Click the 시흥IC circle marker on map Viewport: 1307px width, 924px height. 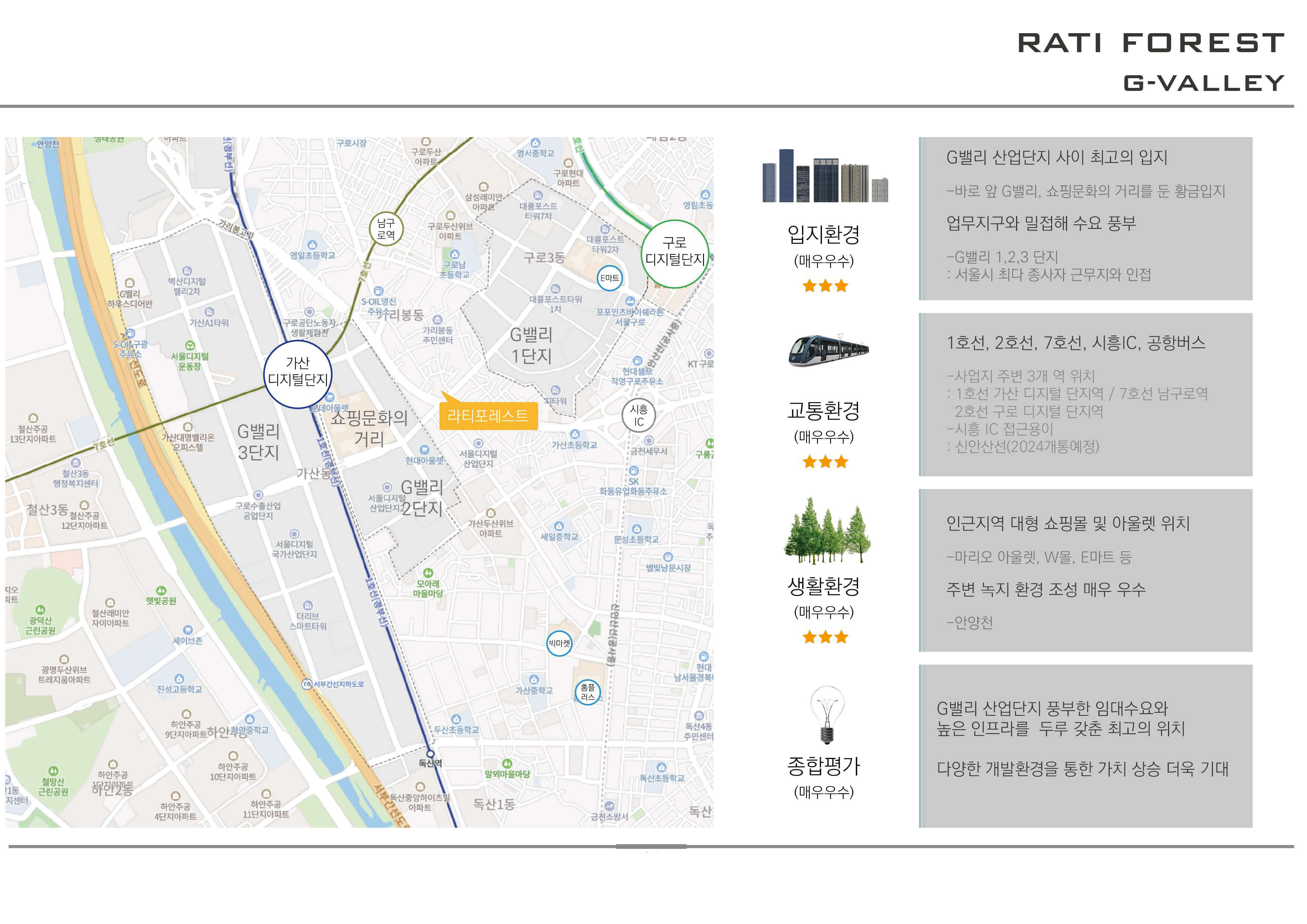639,415
